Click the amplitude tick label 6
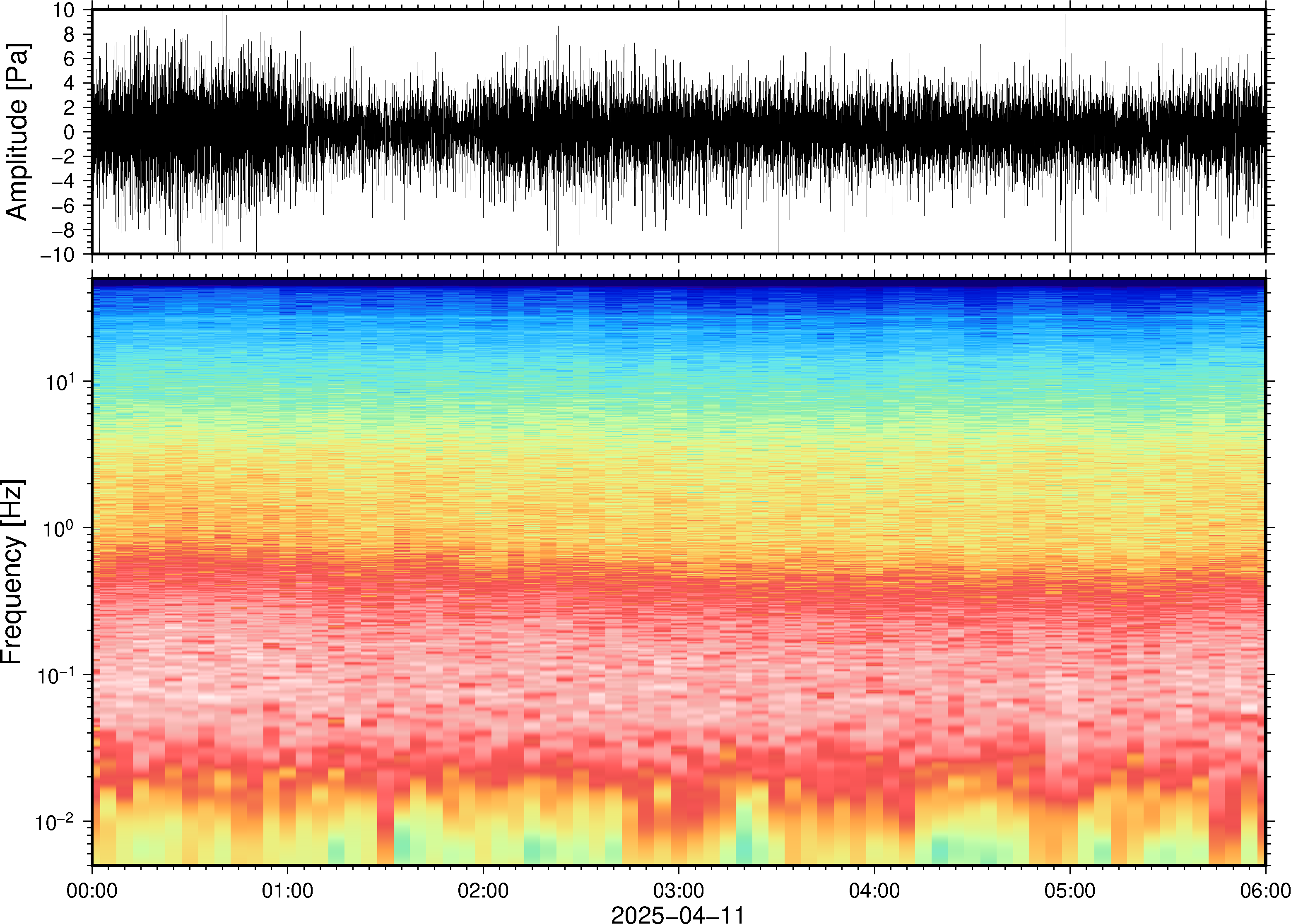This screenshot has height=924, width=1291. point(70,59)
